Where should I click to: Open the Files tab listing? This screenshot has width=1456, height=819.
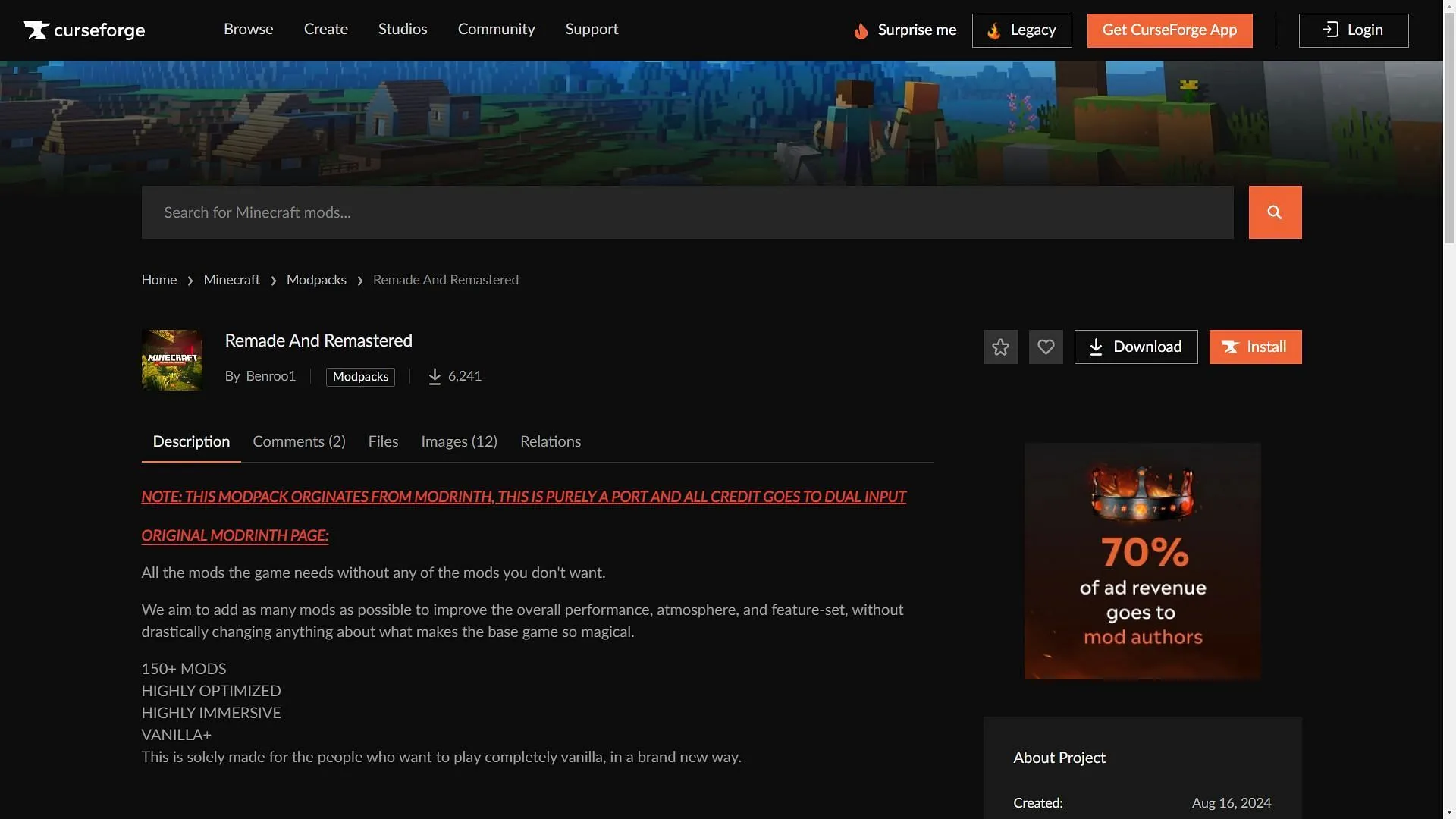tap(384, 441)
